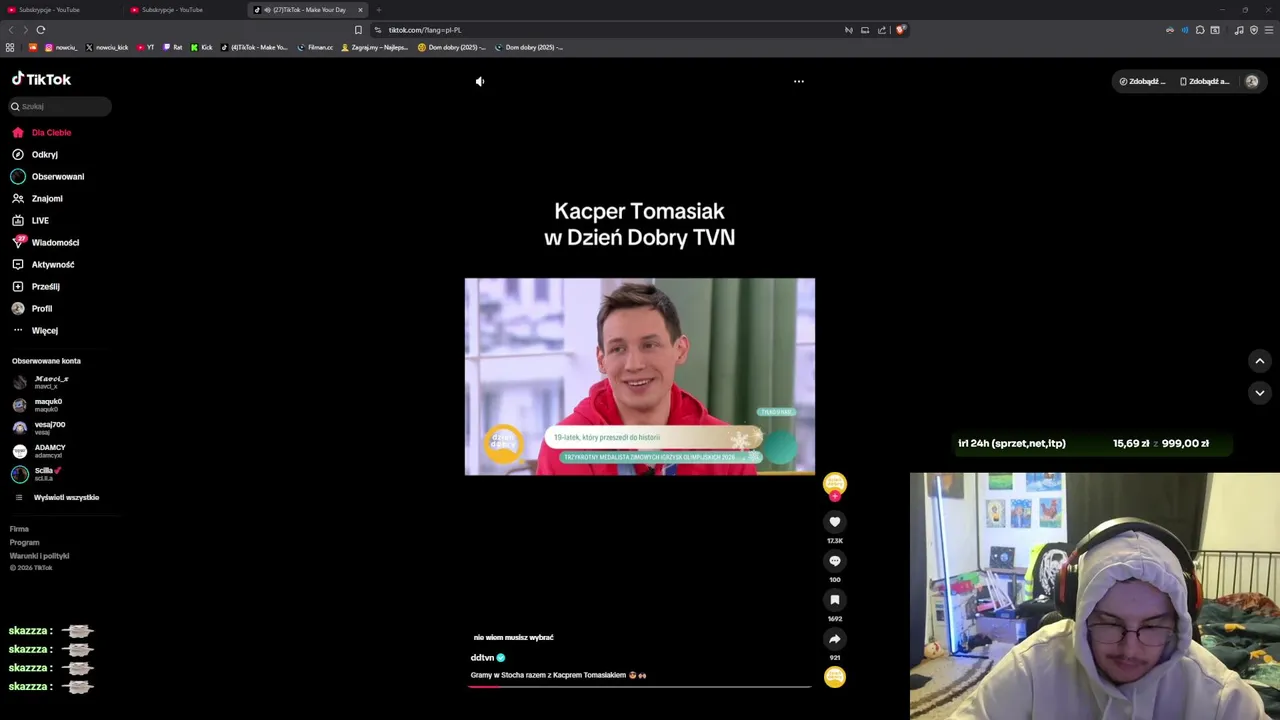The width and height of the screenshot is (1280, 720).
Task: Open the Filman.cc bookmark
Action: 315,47
